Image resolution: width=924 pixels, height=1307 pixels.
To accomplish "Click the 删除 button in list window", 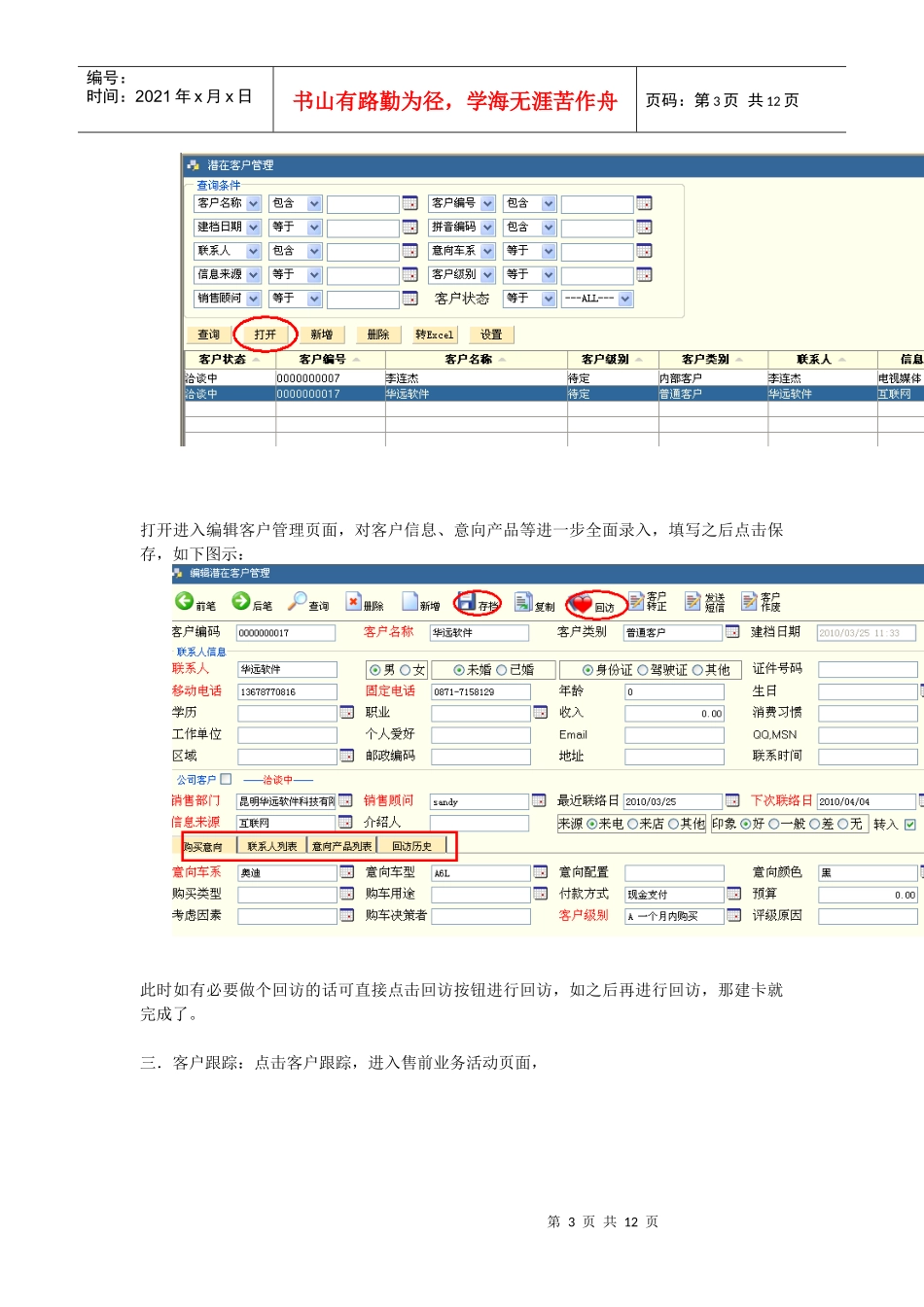I will [x=378, y=335].
